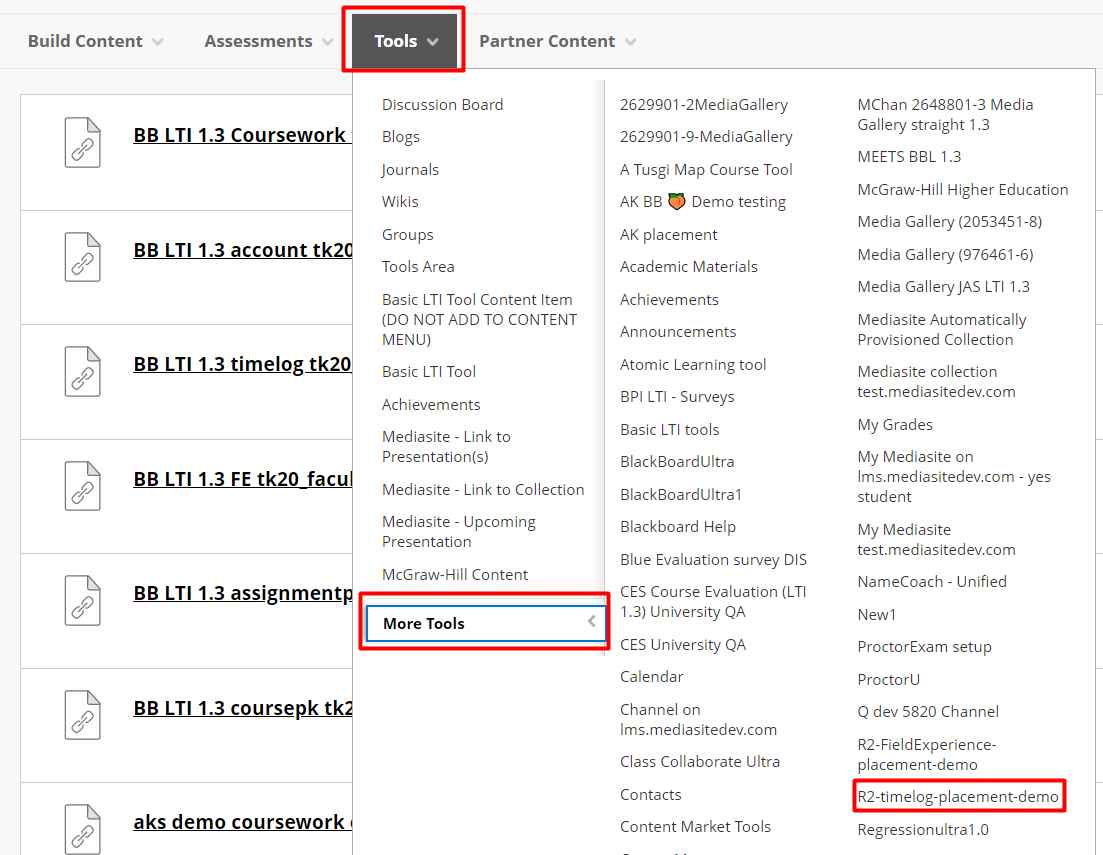
Task: Select Atomic Learning tool
Action: pyautogui.click(x=693, y=365)
